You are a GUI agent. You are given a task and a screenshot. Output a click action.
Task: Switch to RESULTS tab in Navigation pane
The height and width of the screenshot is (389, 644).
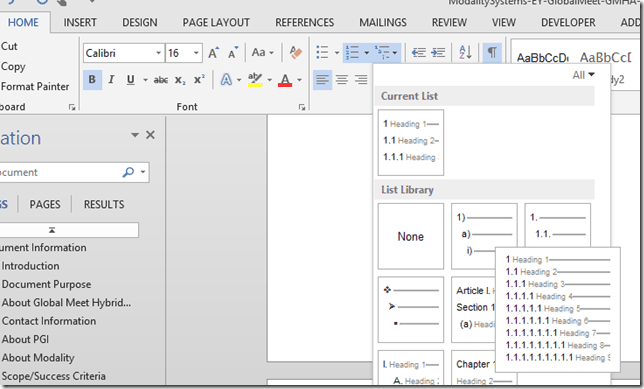click(x=104, y=204)
